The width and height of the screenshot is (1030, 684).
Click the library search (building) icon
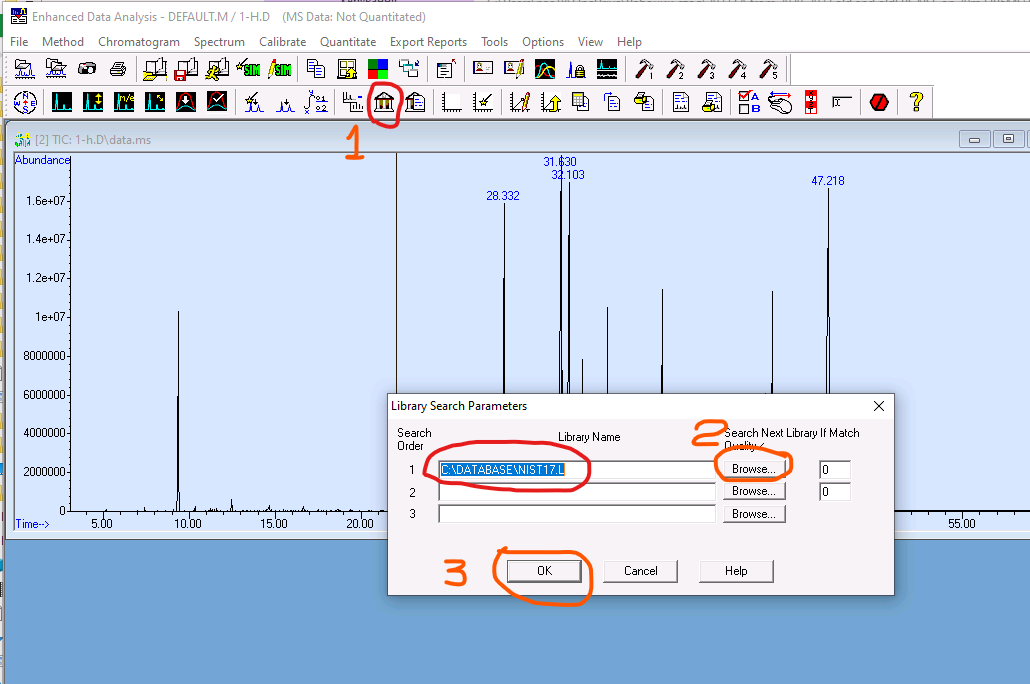pyautogui.click(x=383, y=102)
